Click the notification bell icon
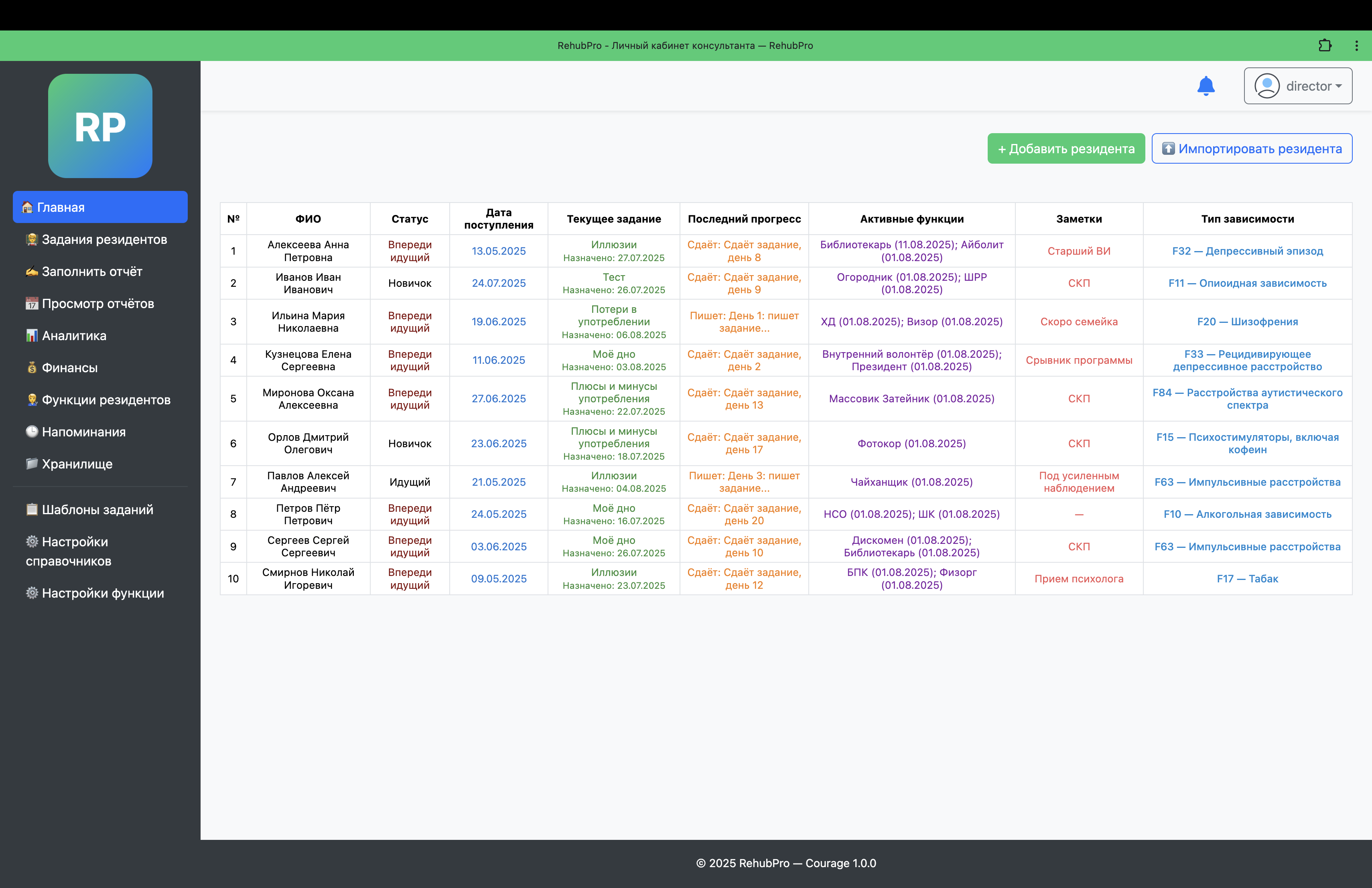 (x=1206, y=87)
